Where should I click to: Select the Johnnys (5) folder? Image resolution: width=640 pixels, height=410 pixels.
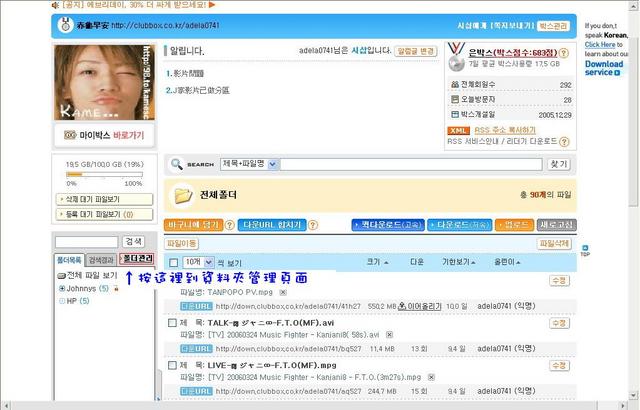pyautogui.click(x=87, y=289)
